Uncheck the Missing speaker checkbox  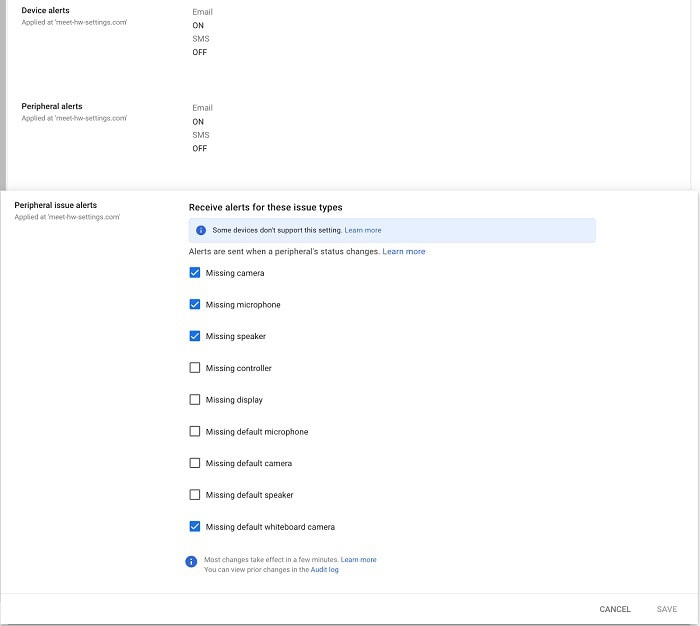tap(195, 337)
